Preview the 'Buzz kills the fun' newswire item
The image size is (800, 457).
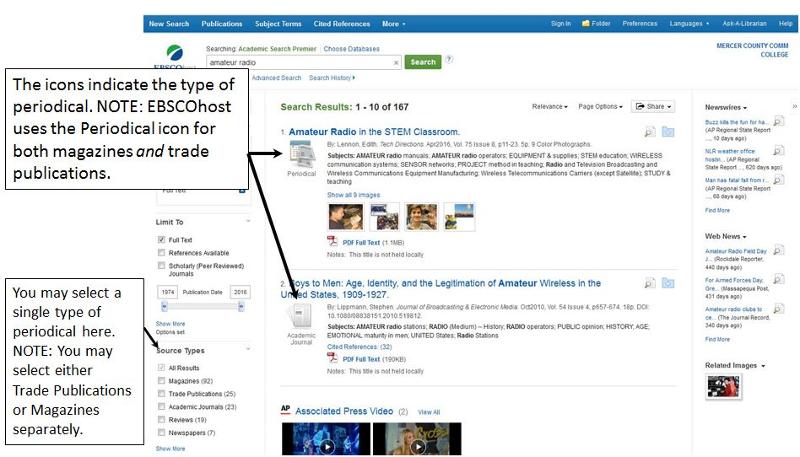[779, 121]
